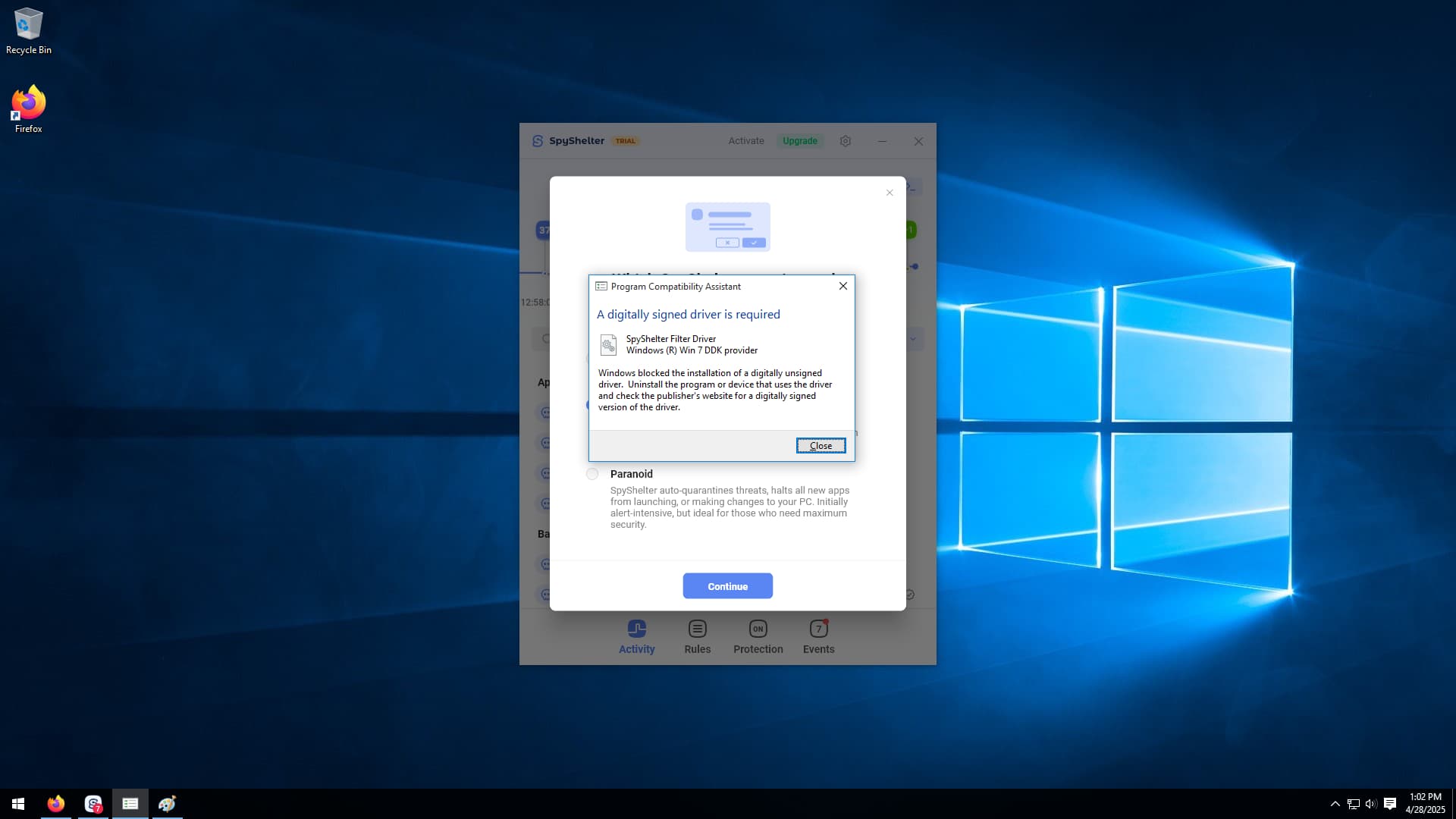Click the Paranoid mode label
The image size is (1456, 819).
click(x=631, y=474)
